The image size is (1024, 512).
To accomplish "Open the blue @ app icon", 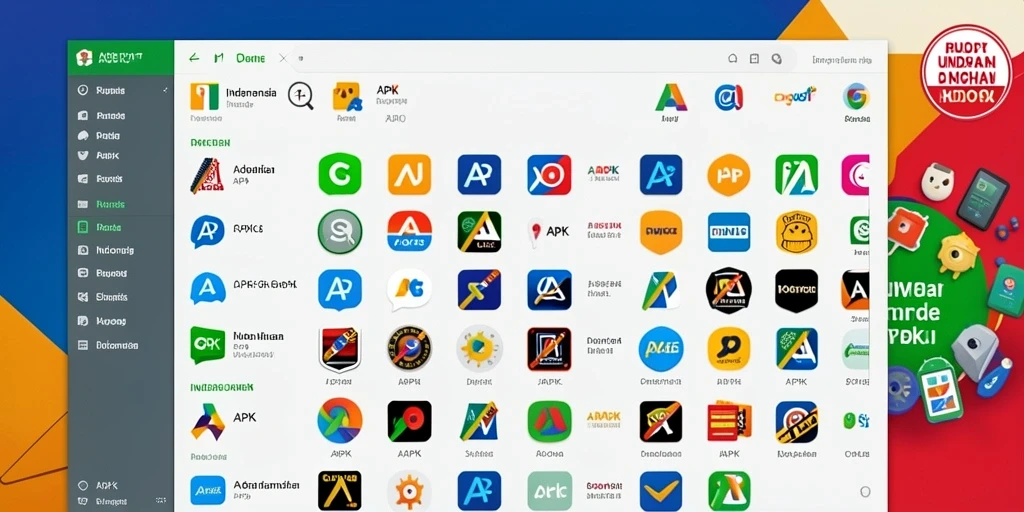I will pyautogui.click(x=728, y=97).
